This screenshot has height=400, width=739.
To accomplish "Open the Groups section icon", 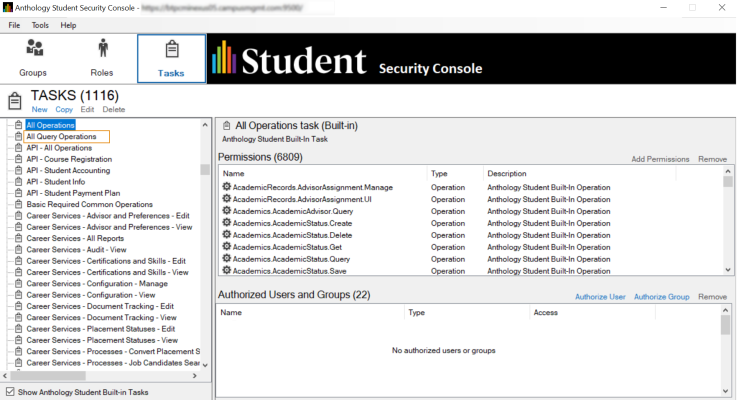I will (34, 49).
